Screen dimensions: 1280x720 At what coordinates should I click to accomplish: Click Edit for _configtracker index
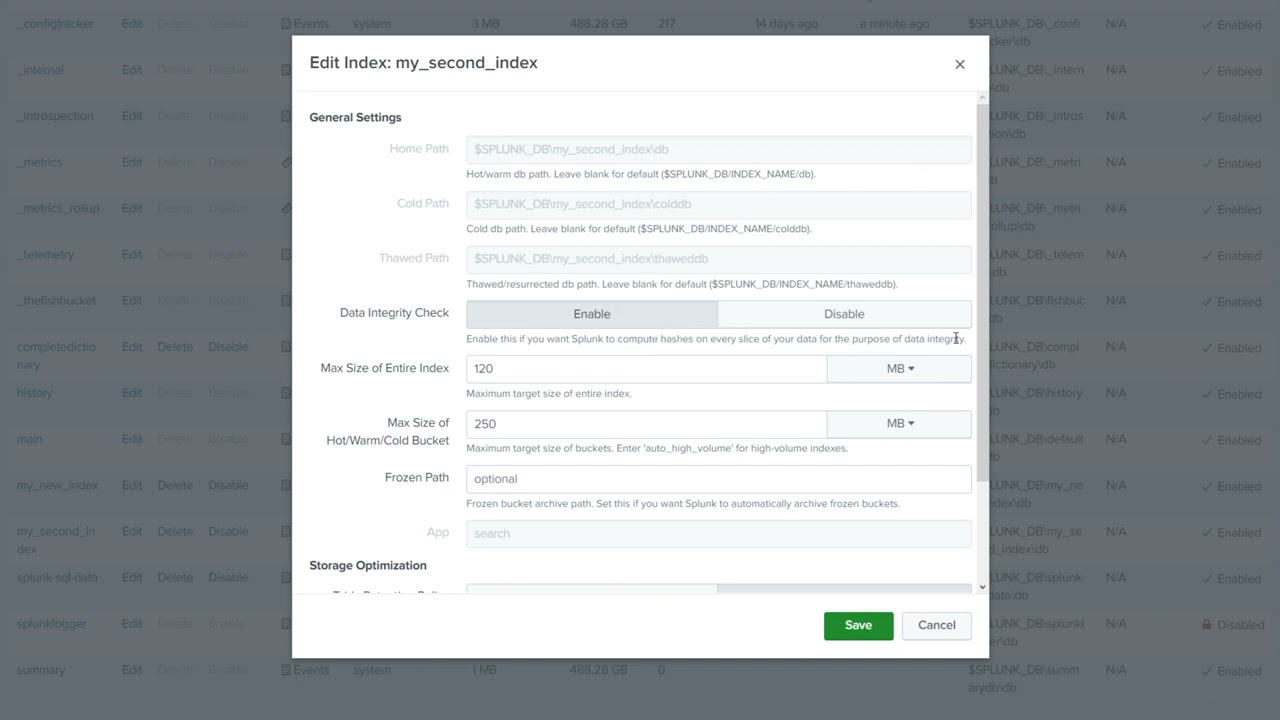pos(132,23)
